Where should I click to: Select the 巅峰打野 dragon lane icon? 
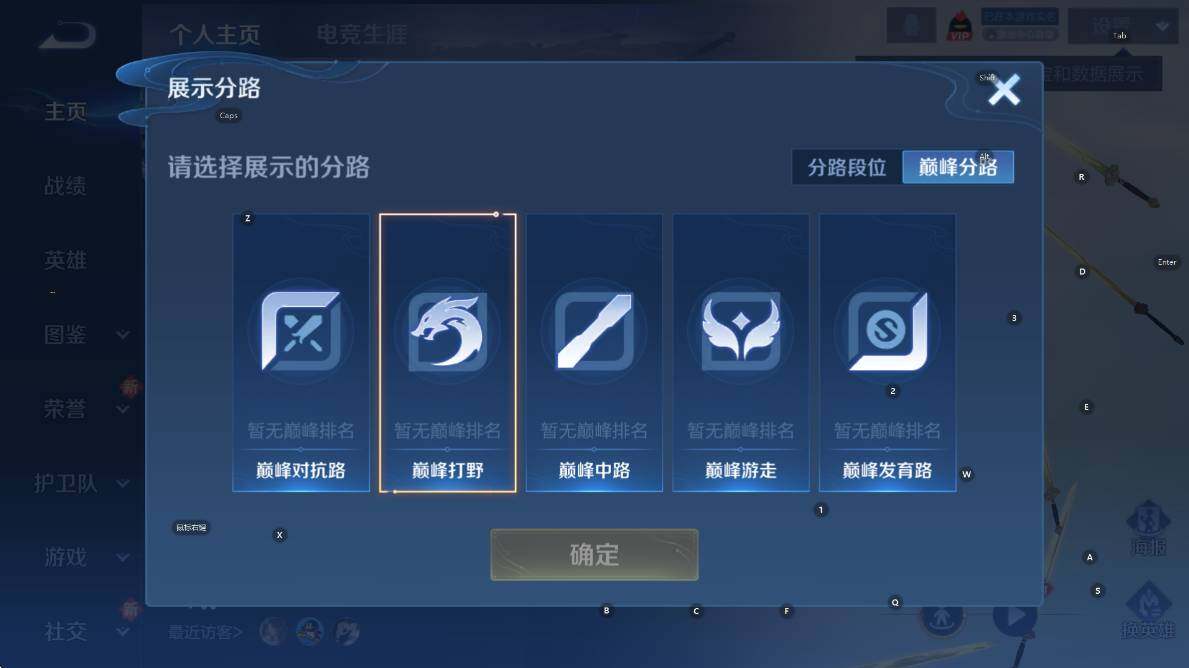pyautogui.click(x=447, y=331)
